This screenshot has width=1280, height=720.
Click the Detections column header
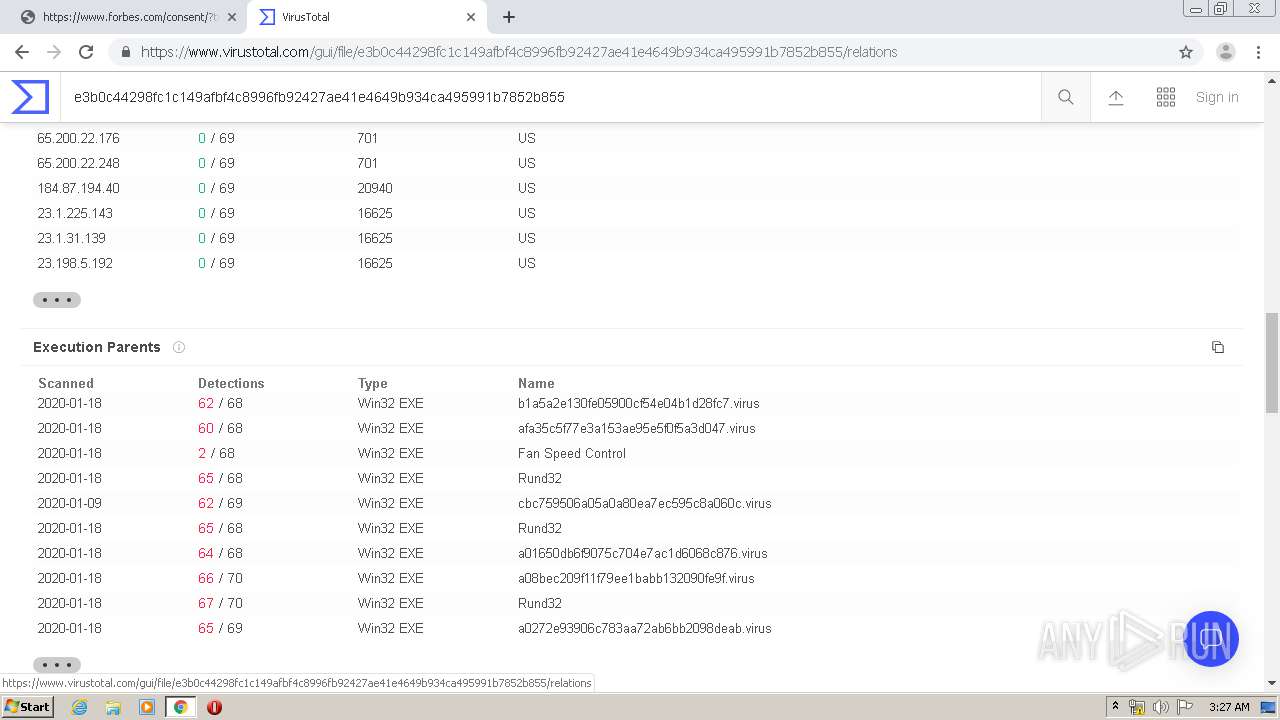[231, 383]
